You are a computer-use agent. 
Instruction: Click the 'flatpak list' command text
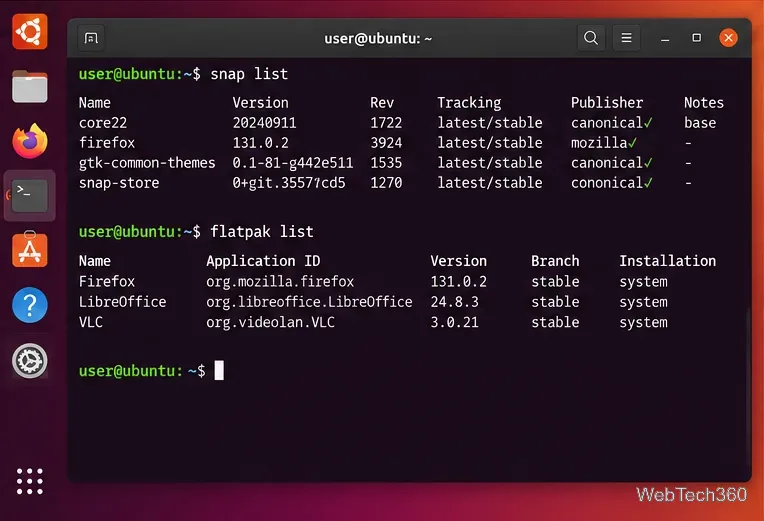262,232
